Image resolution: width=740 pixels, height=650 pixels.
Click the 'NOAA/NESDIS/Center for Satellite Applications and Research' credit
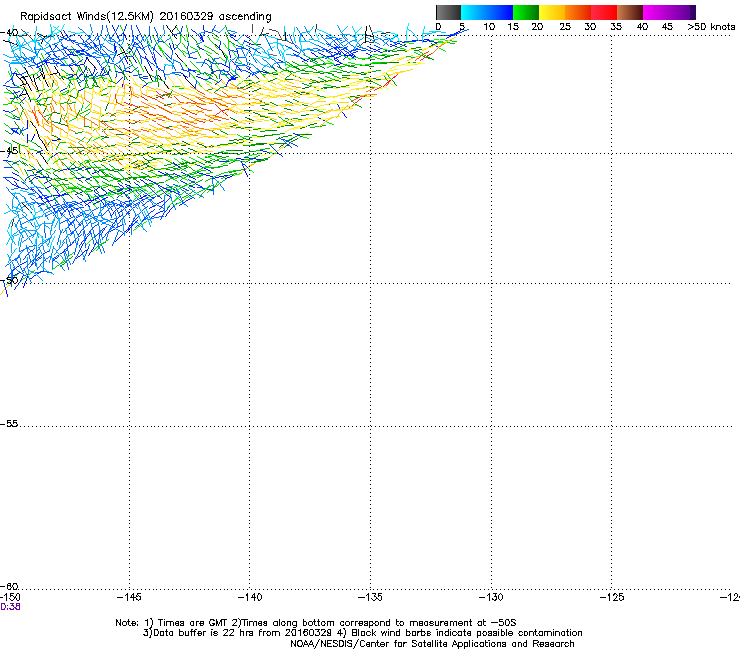point(432,644)
